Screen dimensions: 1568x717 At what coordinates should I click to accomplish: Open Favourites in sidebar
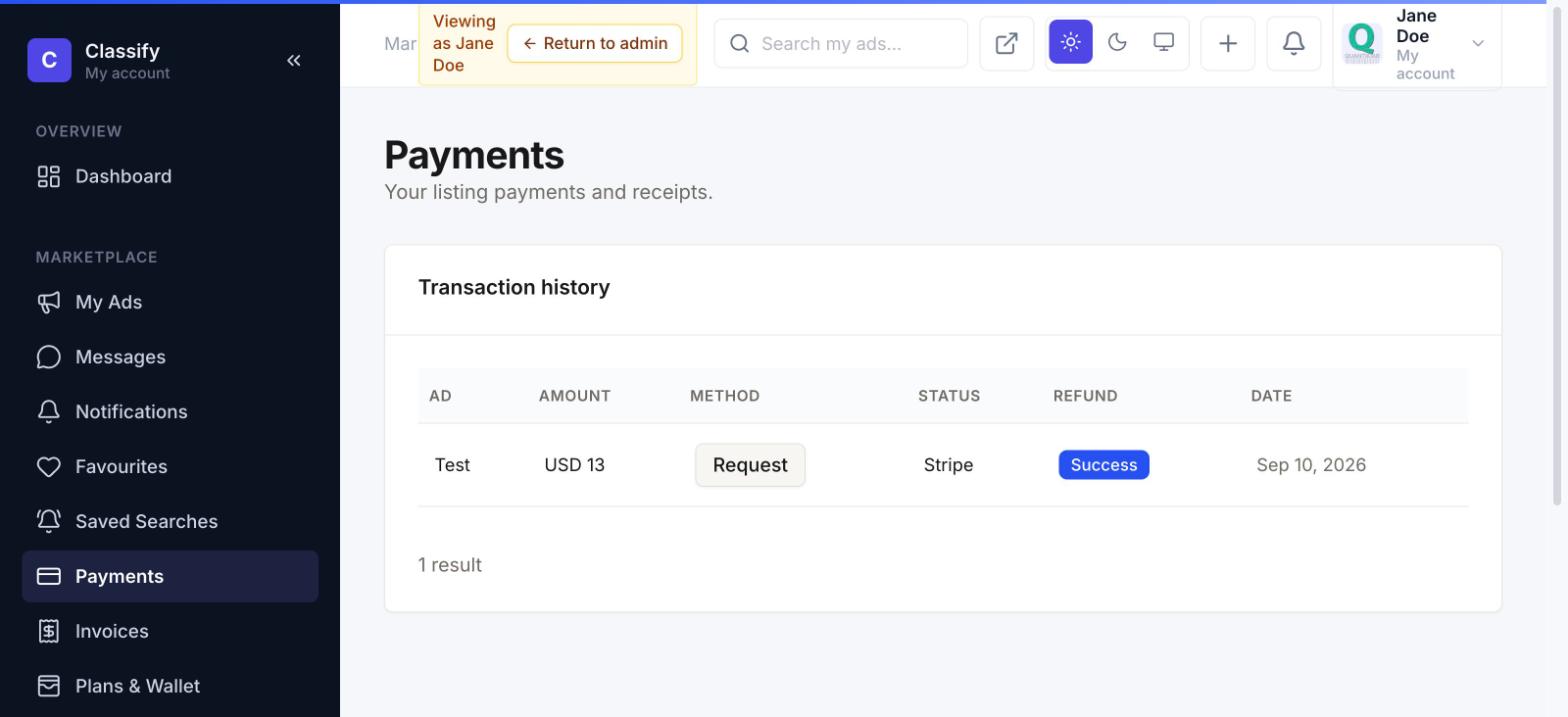tap(170, 467)
